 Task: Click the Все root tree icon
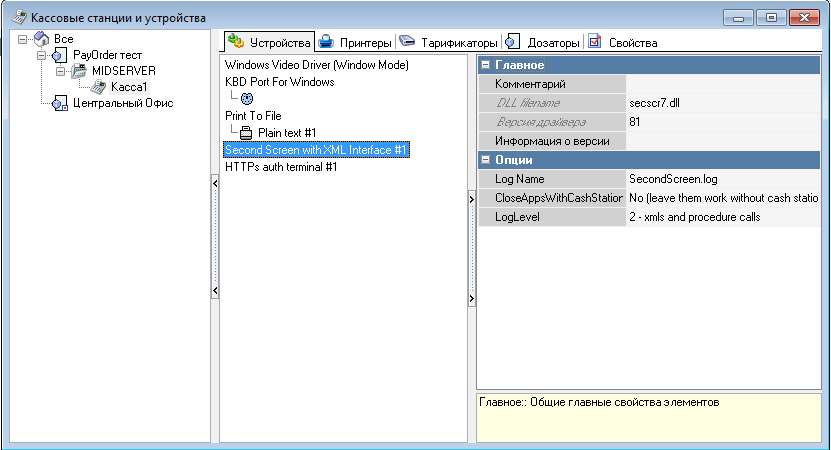[x=41, y=39]
